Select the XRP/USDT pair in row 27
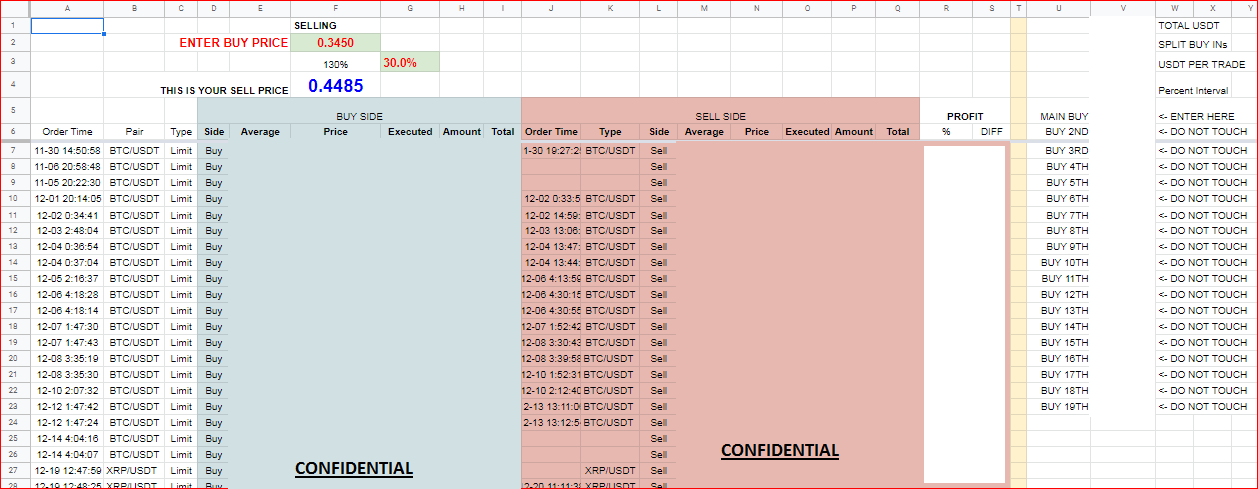Screen dimensions: 1258x489 click(x=134, y=470)
